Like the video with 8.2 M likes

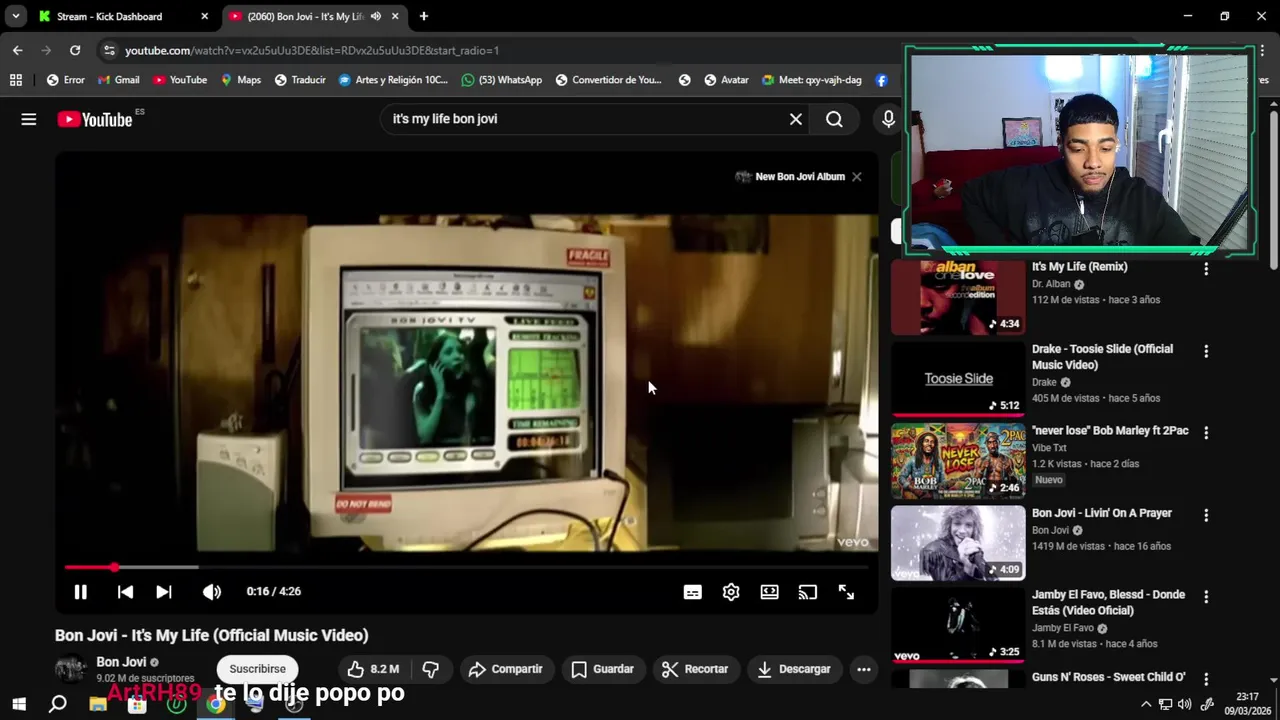[373, 669]
